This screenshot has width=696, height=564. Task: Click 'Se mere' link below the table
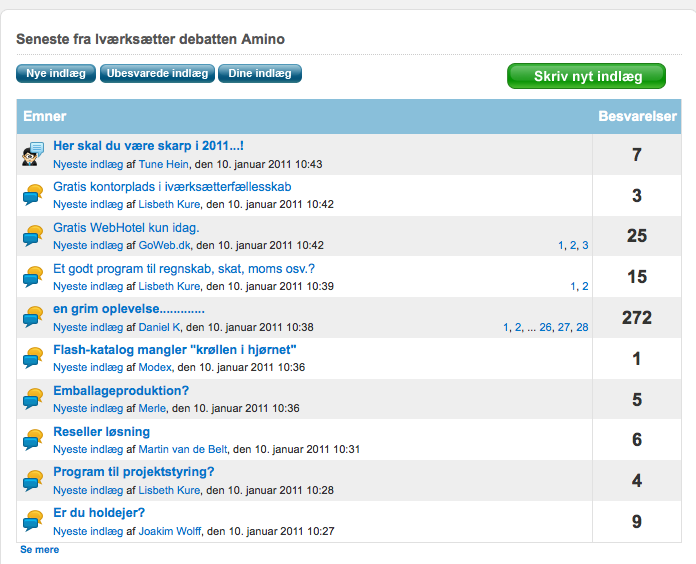[x=40, y=549]
